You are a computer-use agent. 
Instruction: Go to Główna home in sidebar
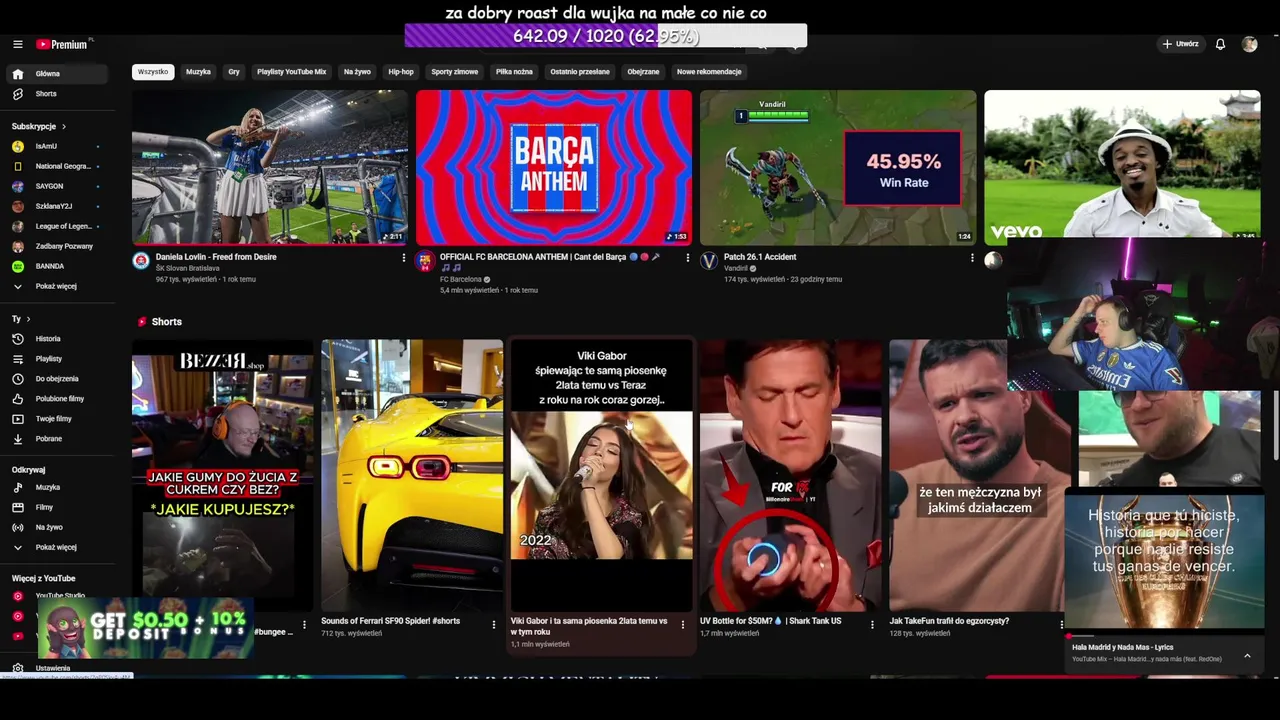coord(57,74)
